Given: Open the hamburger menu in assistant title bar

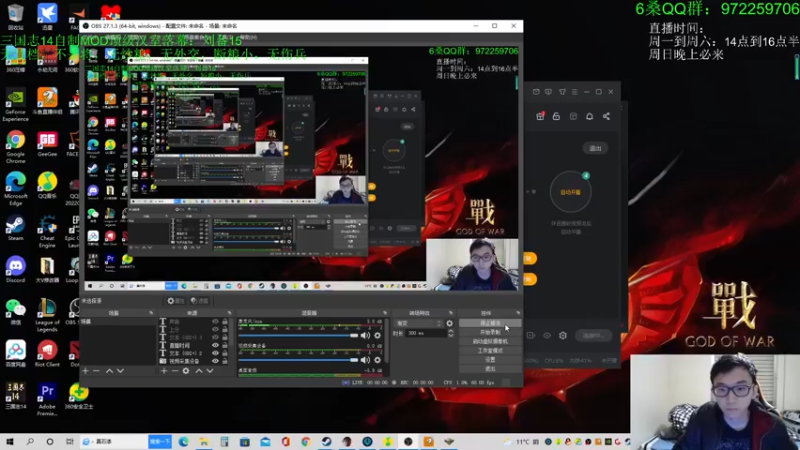Looking at the screenshot, I should tap(574, 92).
